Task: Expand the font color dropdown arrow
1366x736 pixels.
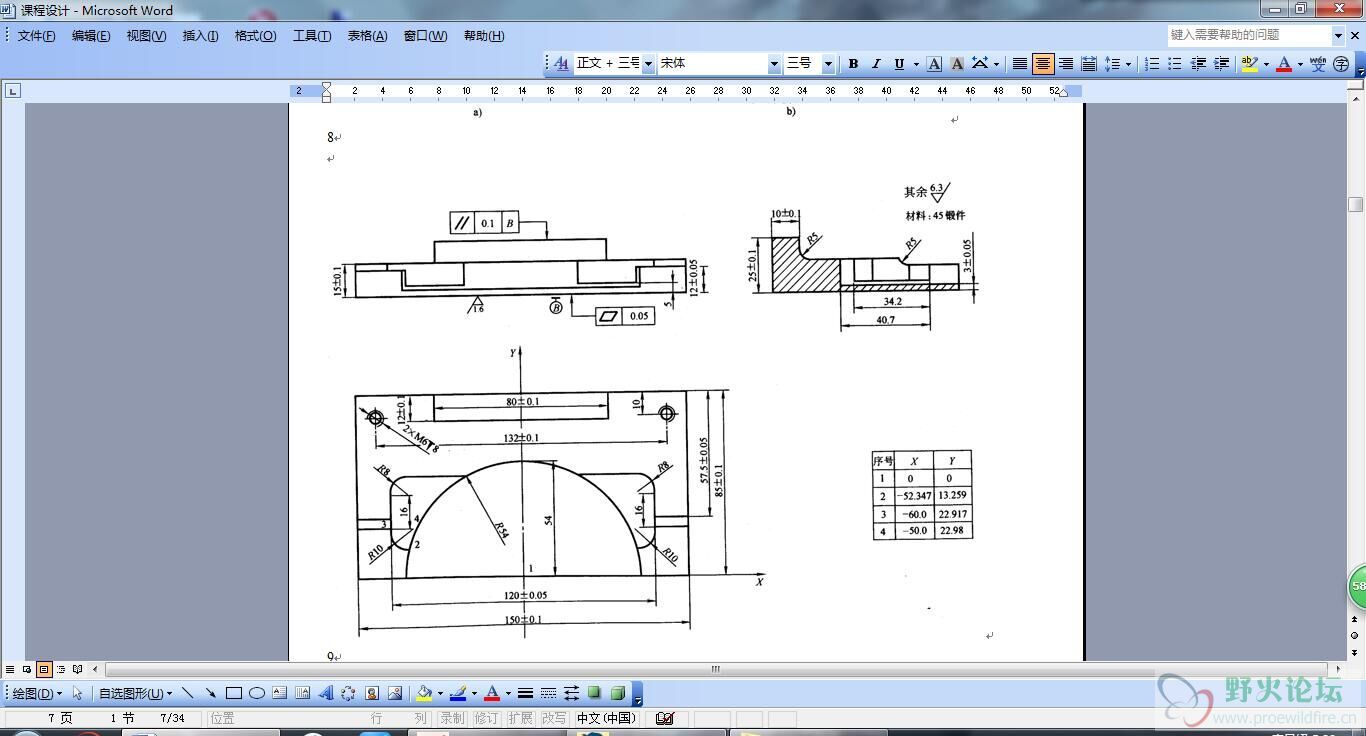Action: coord(1300,63)
